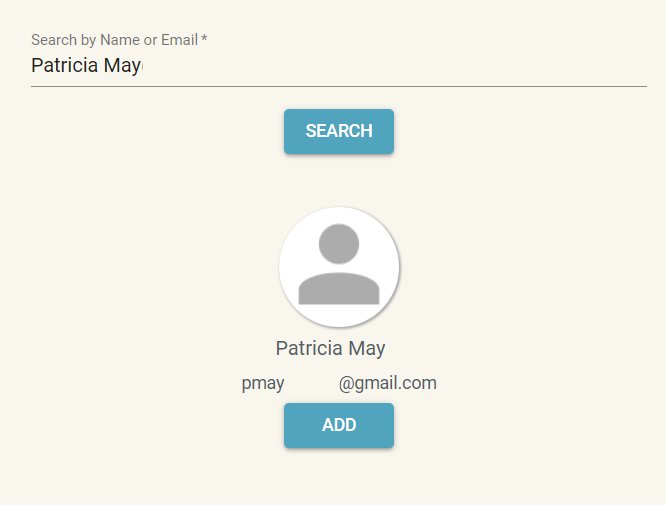Image resolution: width=666 pixels, height=505 pixels.
Task: Click the Search by Name or Email label
Action: click(x=119, y=40)
